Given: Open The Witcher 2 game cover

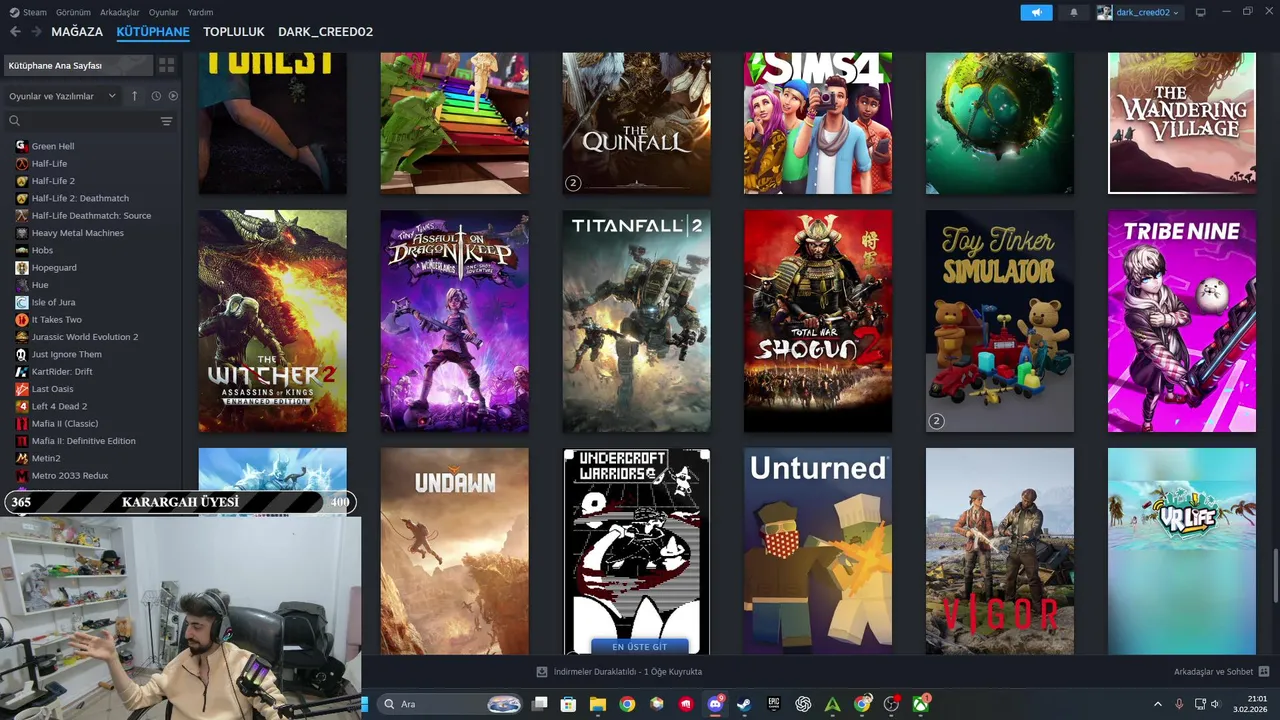Looking at the screenshot, I should click(x=273, y=321).
